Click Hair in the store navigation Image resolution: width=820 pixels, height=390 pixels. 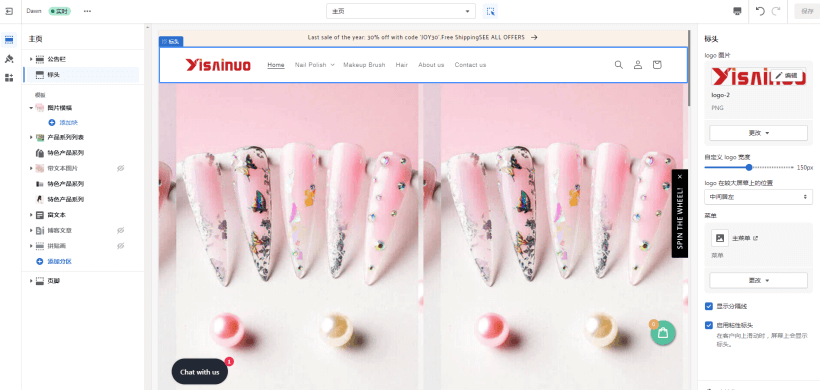point(402,65)
